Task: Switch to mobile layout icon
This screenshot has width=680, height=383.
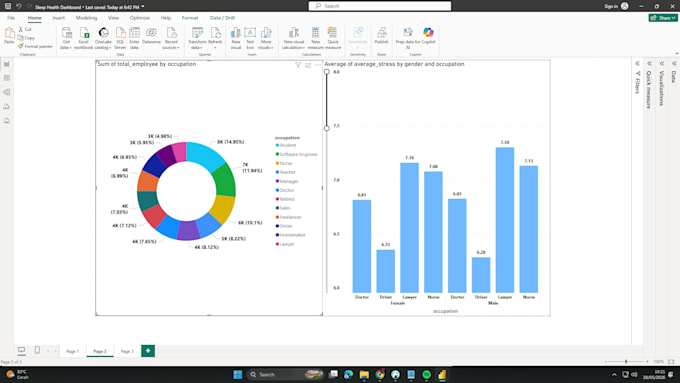Action: pos(37,350)
